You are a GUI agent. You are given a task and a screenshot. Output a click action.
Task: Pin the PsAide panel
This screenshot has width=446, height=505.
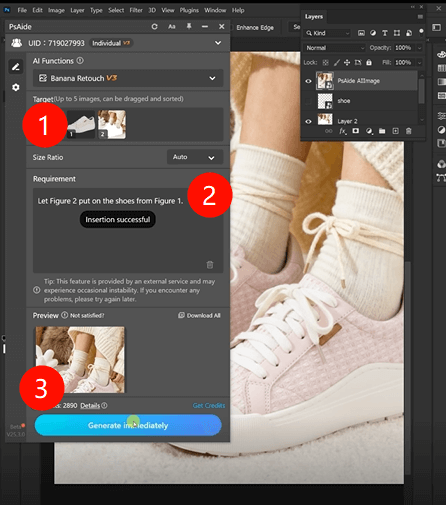pyautogui.click(x=189, y=26)
